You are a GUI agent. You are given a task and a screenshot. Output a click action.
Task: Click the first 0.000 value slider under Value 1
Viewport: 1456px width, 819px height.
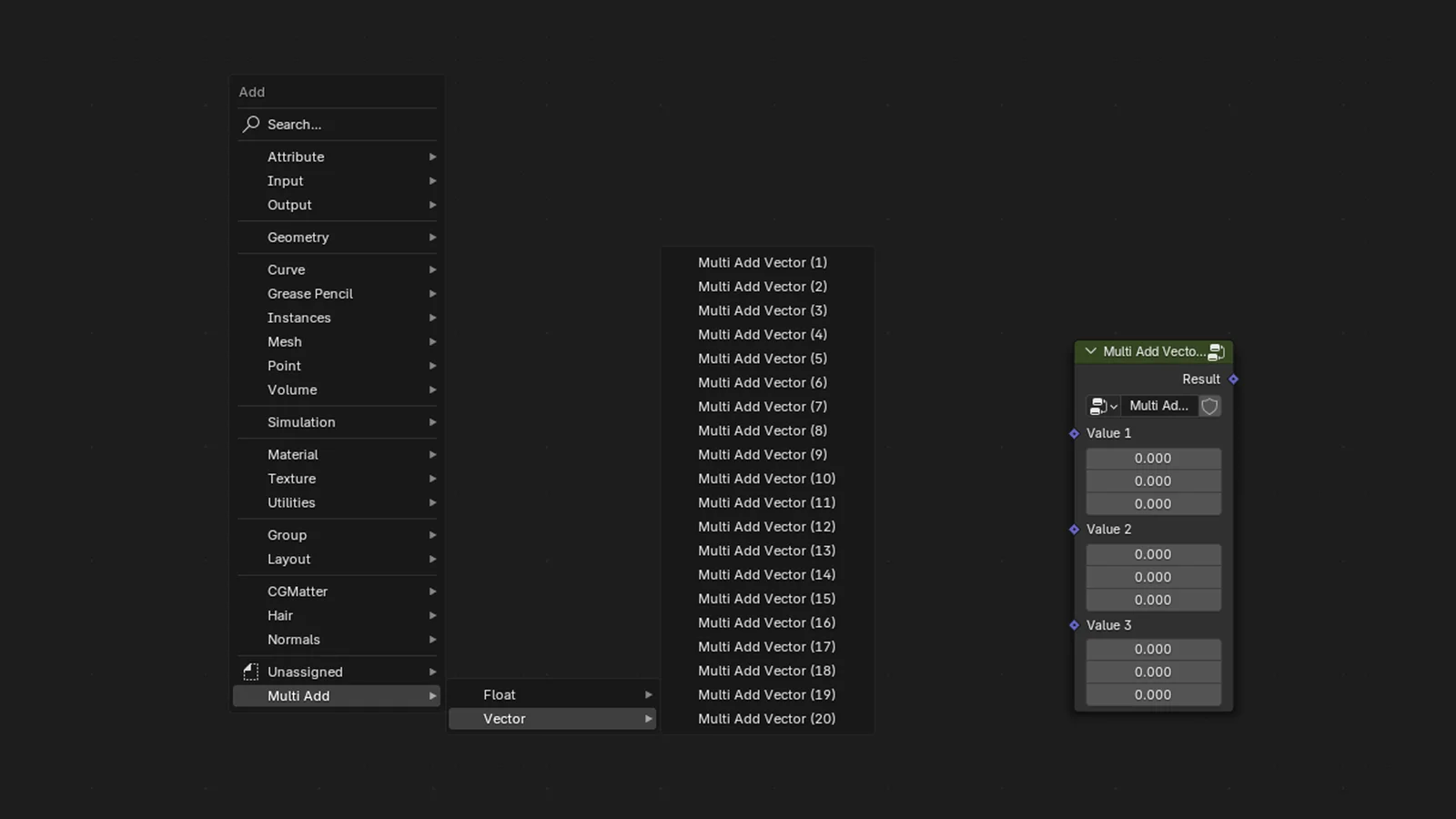point(1153,458)
